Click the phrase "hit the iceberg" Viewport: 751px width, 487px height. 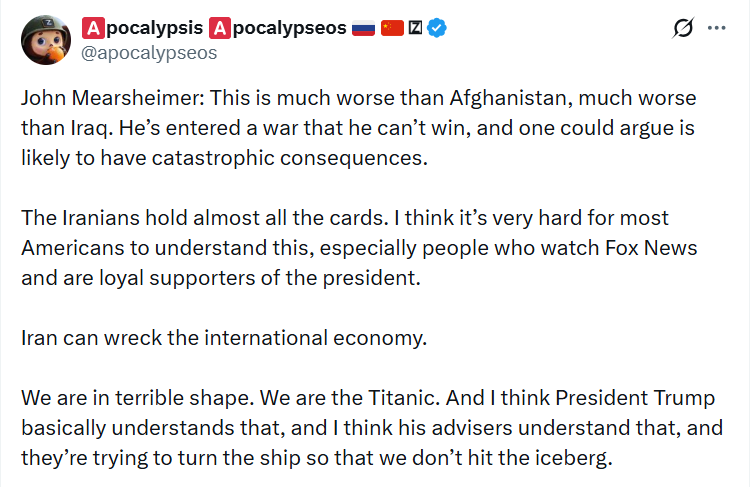tap(557, 458)
